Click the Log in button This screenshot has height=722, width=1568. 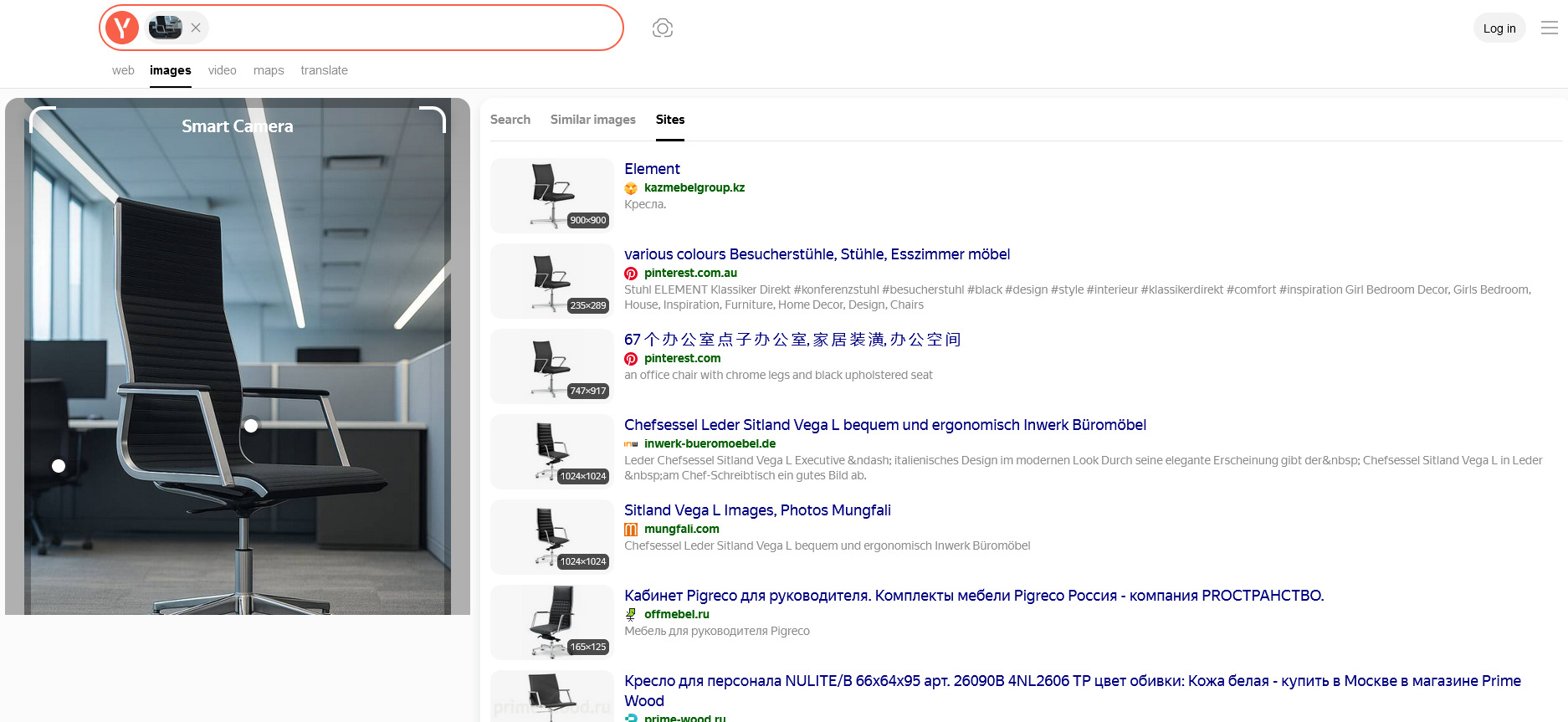(1499, 28)
